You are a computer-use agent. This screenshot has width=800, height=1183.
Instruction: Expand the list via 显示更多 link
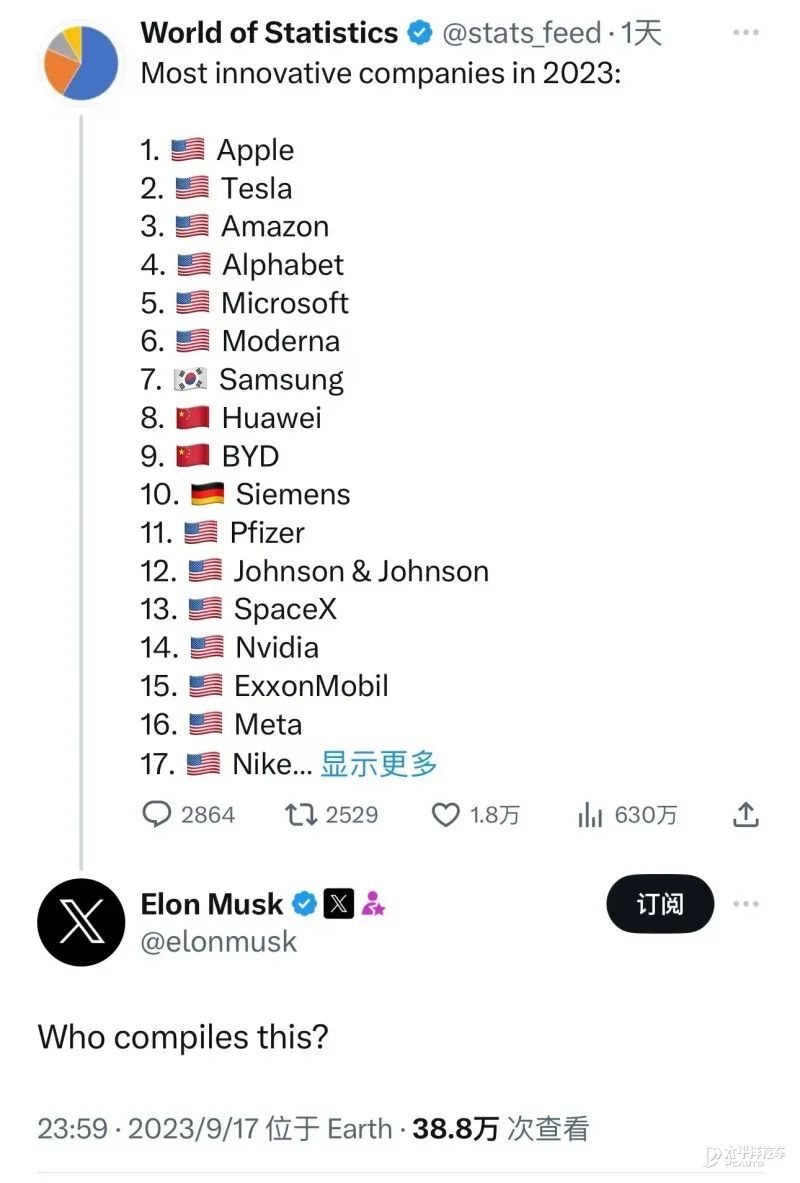(379, 764)
